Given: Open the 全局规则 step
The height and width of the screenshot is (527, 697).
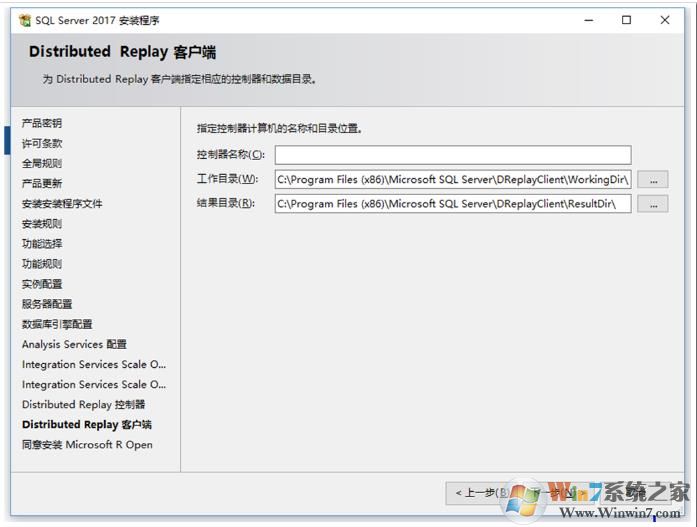Looking at the screenshot, I should click(42, 163).
